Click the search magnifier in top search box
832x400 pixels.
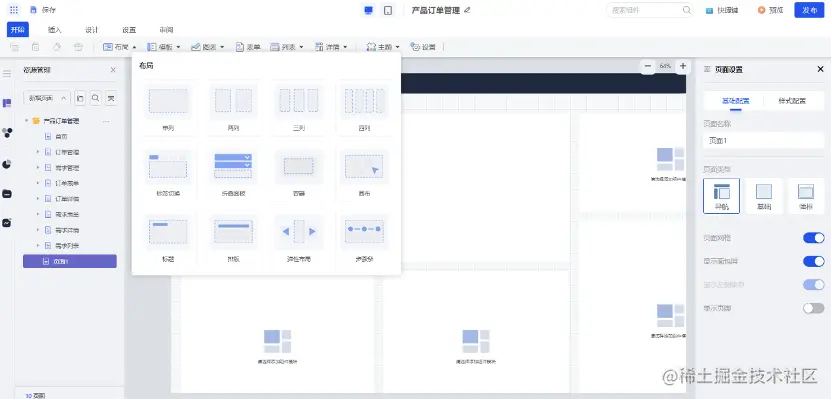coord(687,10)
